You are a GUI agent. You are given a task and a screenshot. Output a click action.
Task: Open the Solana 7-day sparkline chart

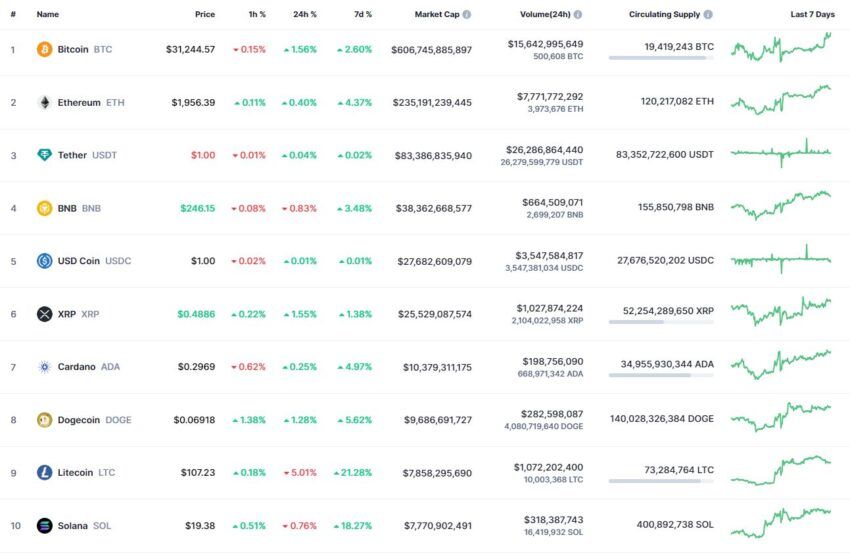[781, 523]
